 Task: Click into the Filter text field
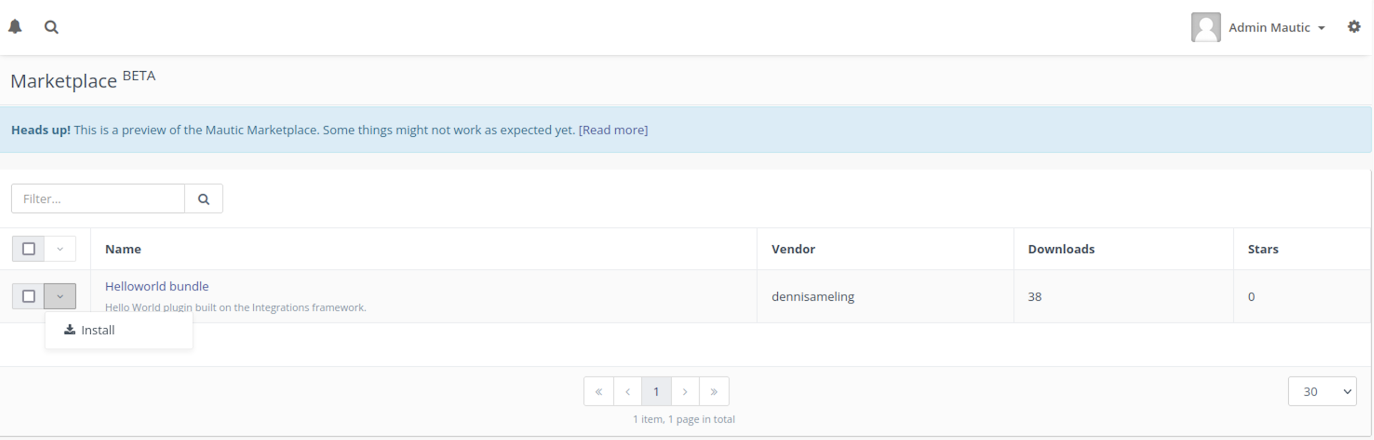[x=98, y=199]
